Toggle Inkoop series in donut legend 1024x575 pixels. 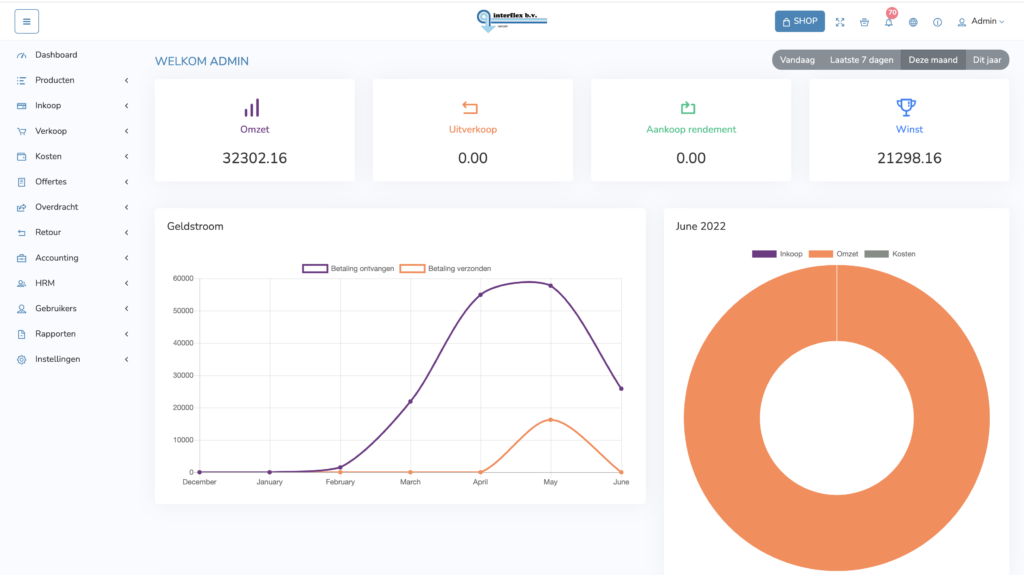777,254
